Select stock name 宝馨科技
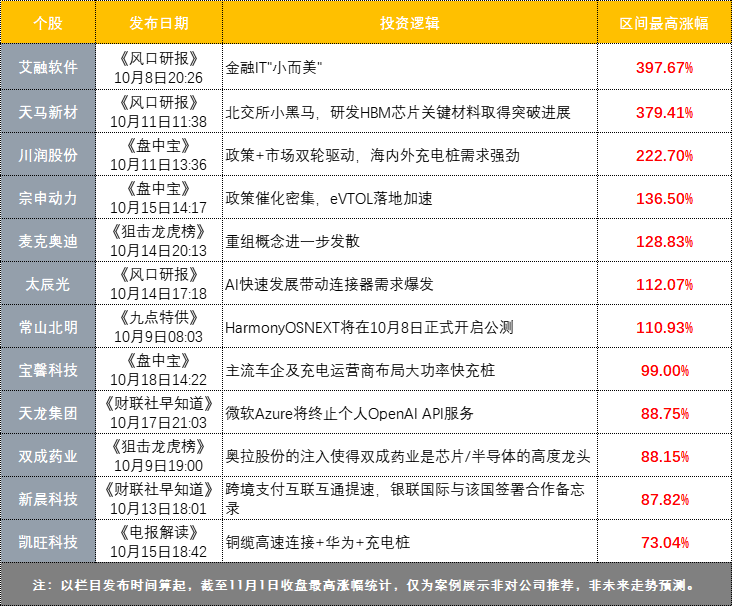Image resolution: width=732 pixels, height=606 pixels. 48,370
